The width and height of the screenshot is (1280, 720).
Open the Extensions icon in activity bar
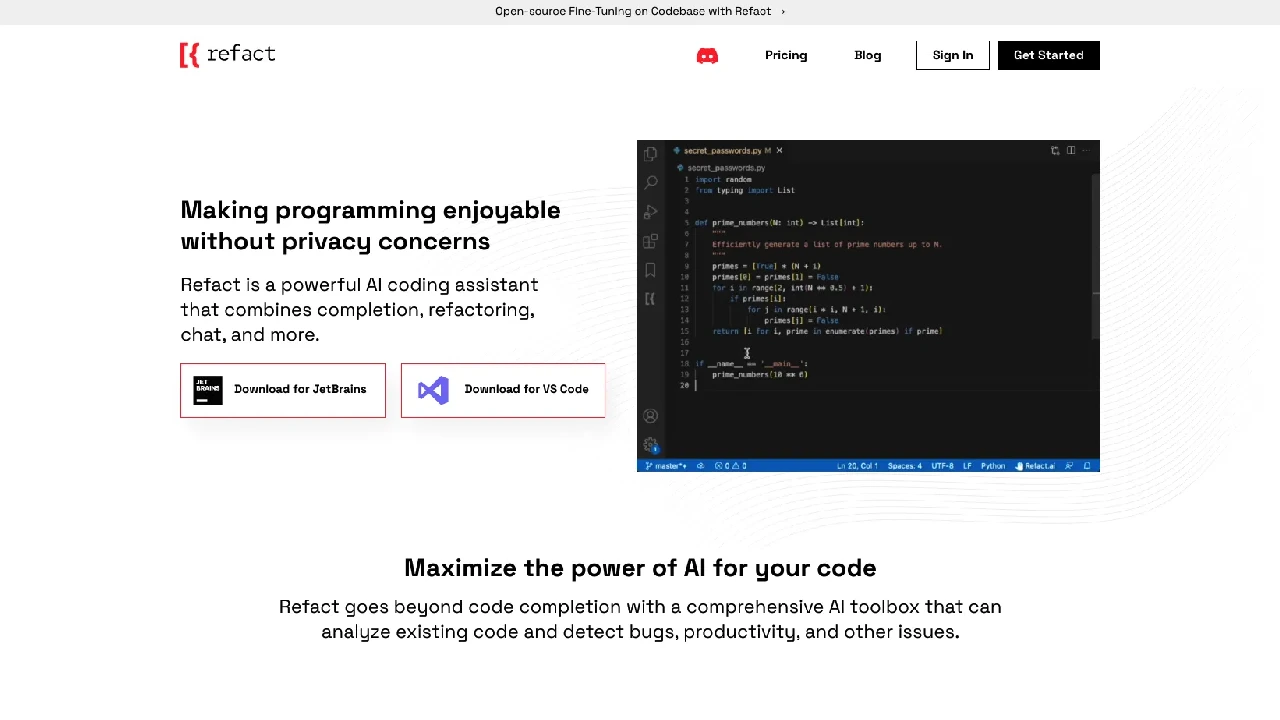click(x=651, y=241)
